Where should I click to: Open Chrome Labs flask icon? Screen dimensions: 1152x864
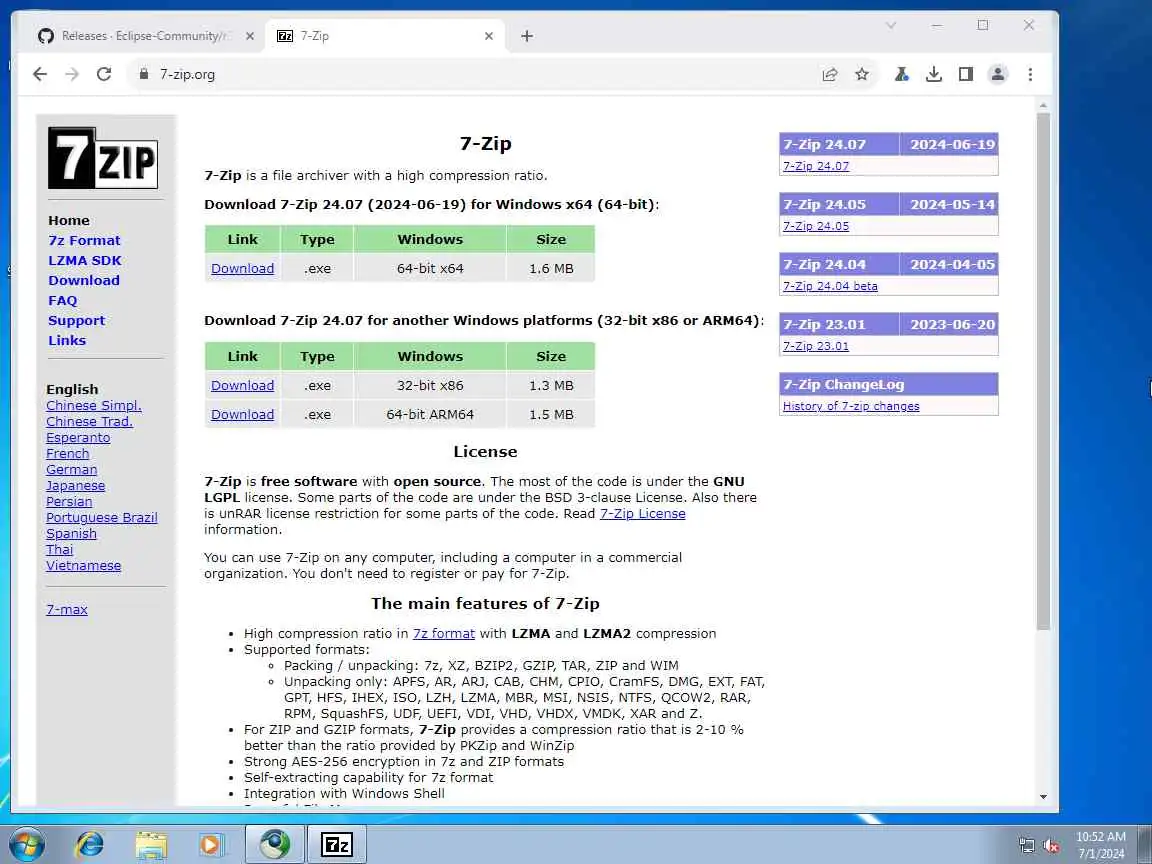[x=901, y=74]
